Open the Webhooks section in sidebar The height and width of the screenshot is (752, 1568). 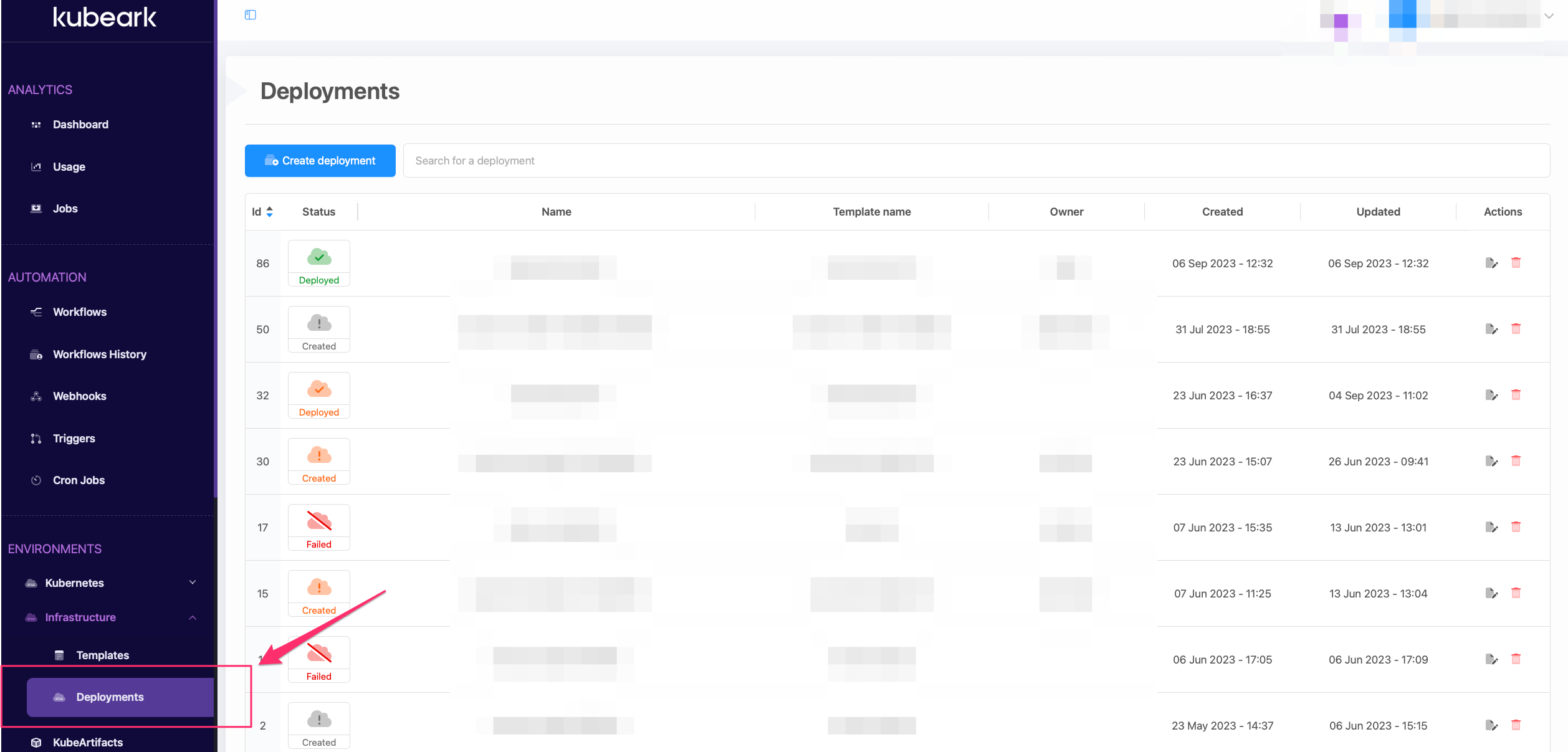click(79, 396)
